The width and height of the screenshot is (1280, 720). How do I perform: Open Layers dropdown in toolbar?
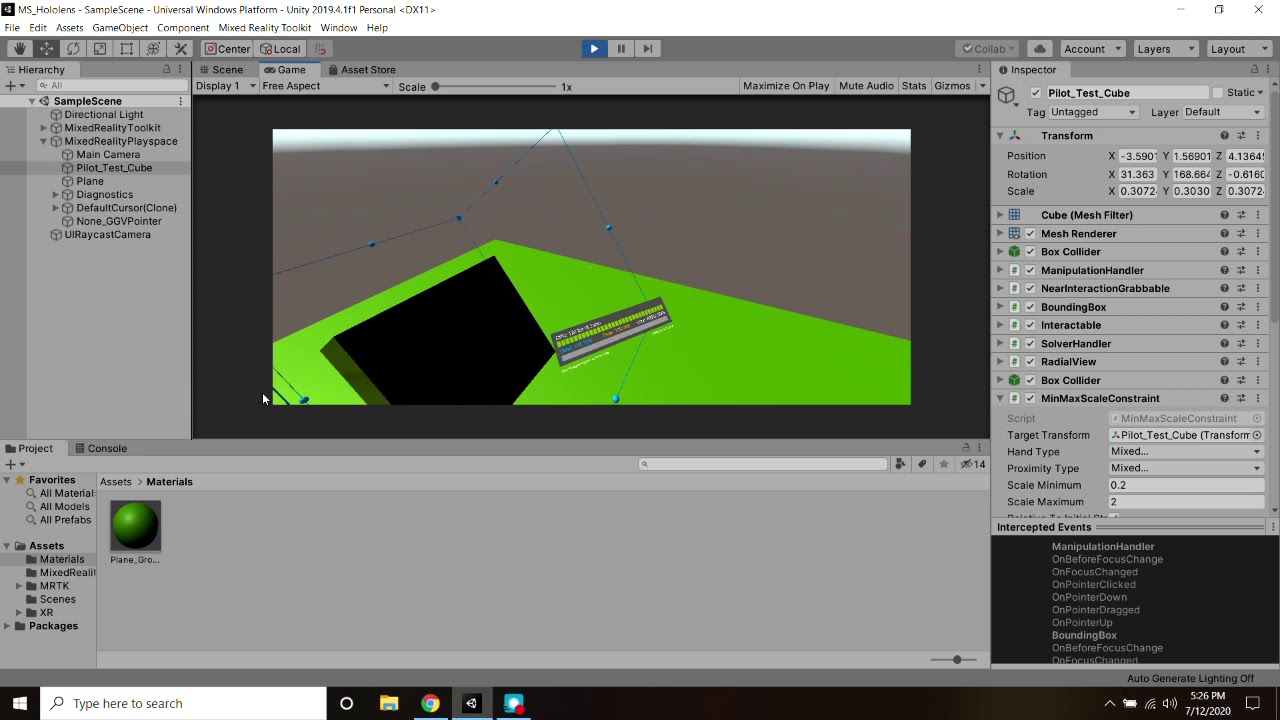1164,49
